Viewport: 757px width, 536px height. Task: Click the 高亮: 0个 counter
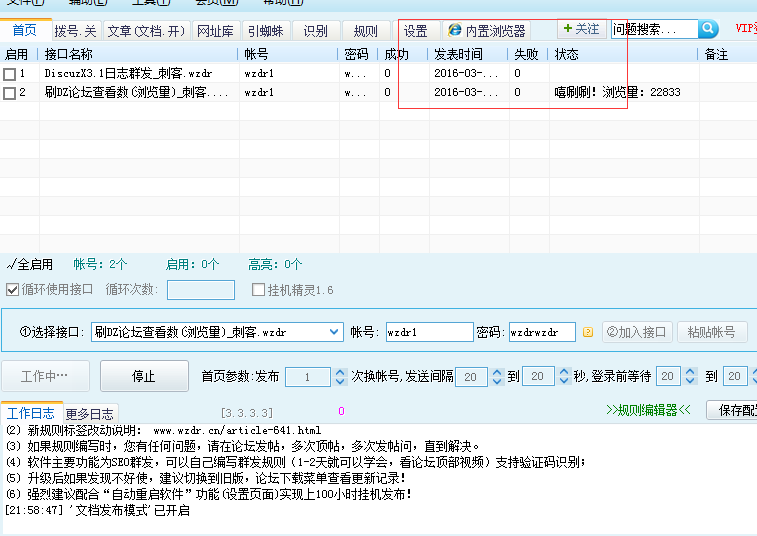coord(275,264)
